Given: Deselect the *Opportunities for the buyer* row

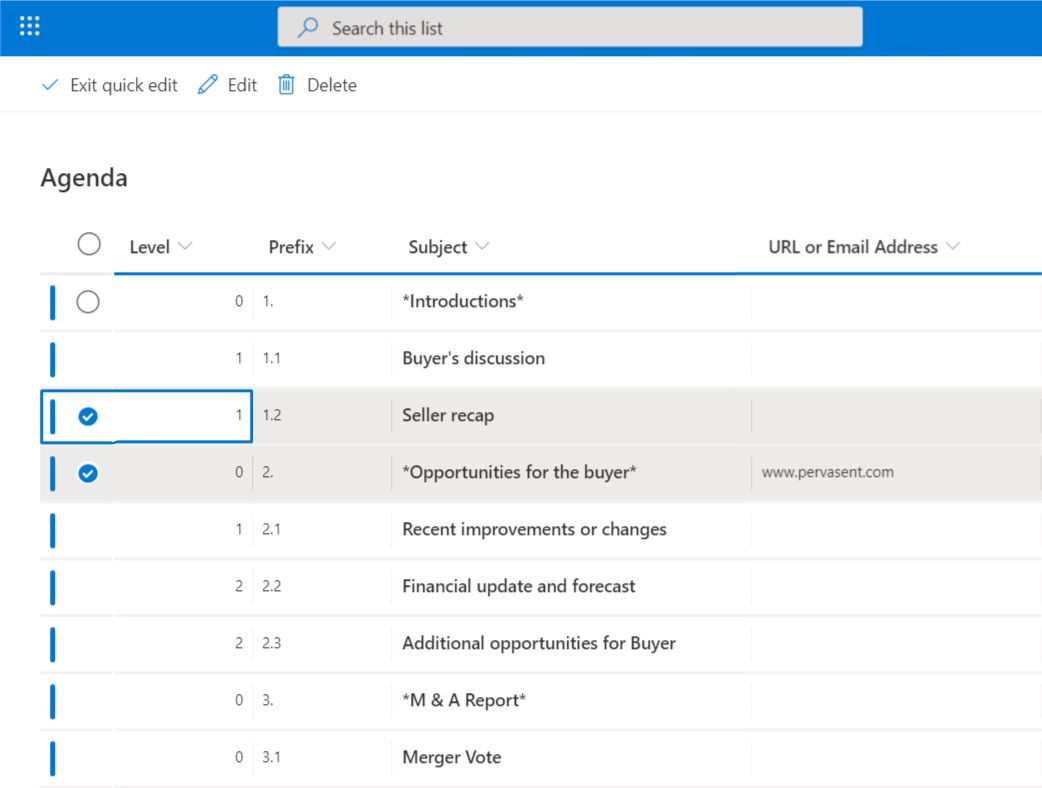Looking at the screenshot, I should pos(88,472).
